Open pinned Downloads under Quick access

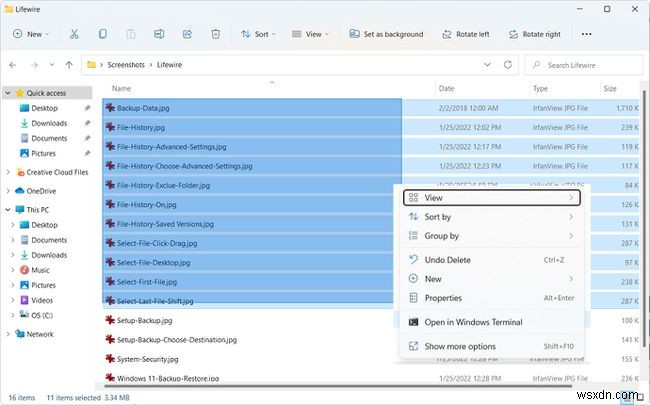coord(49,123)
